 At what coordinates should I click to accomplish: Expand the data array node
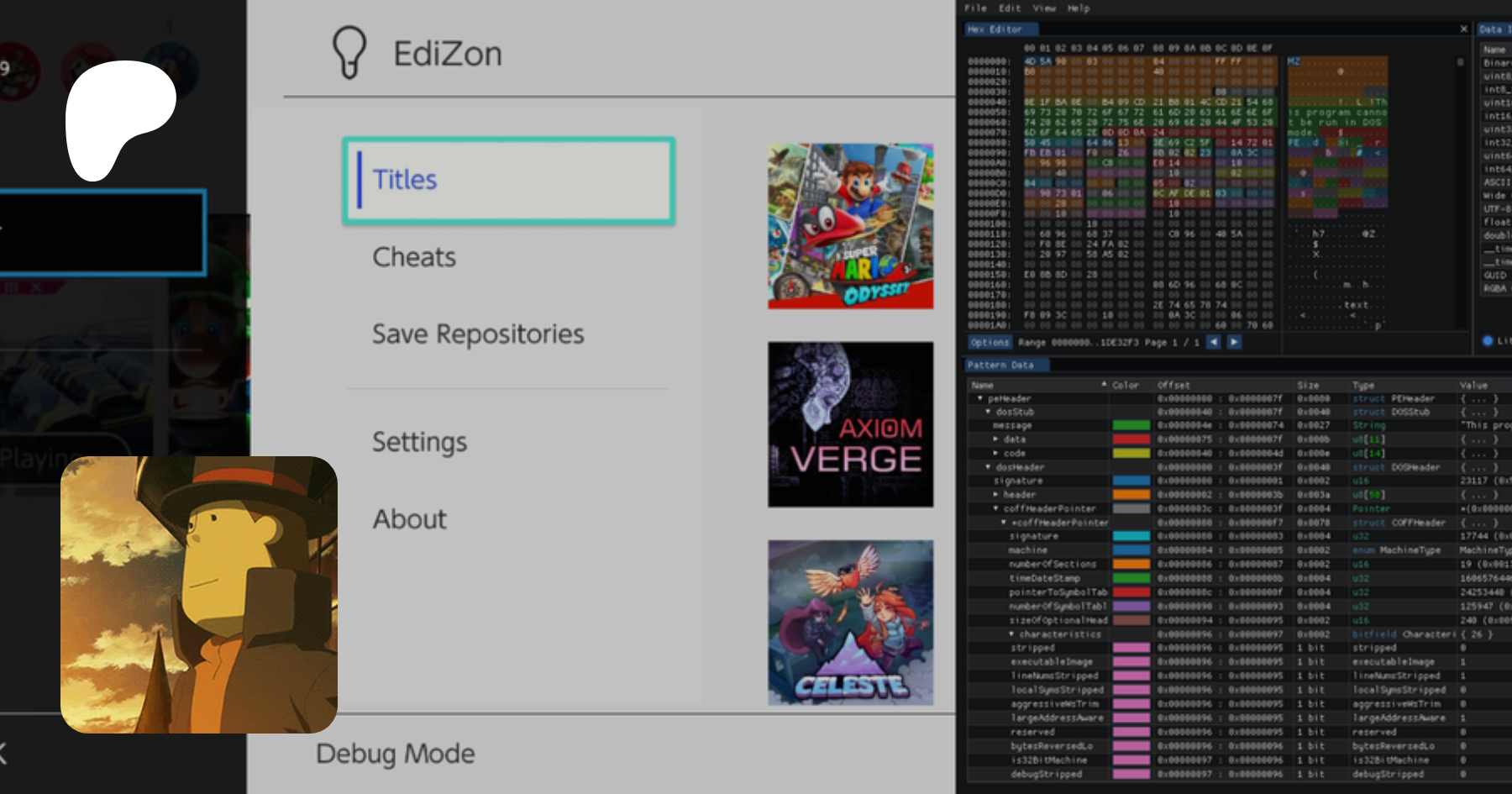(x=995, y=439)
